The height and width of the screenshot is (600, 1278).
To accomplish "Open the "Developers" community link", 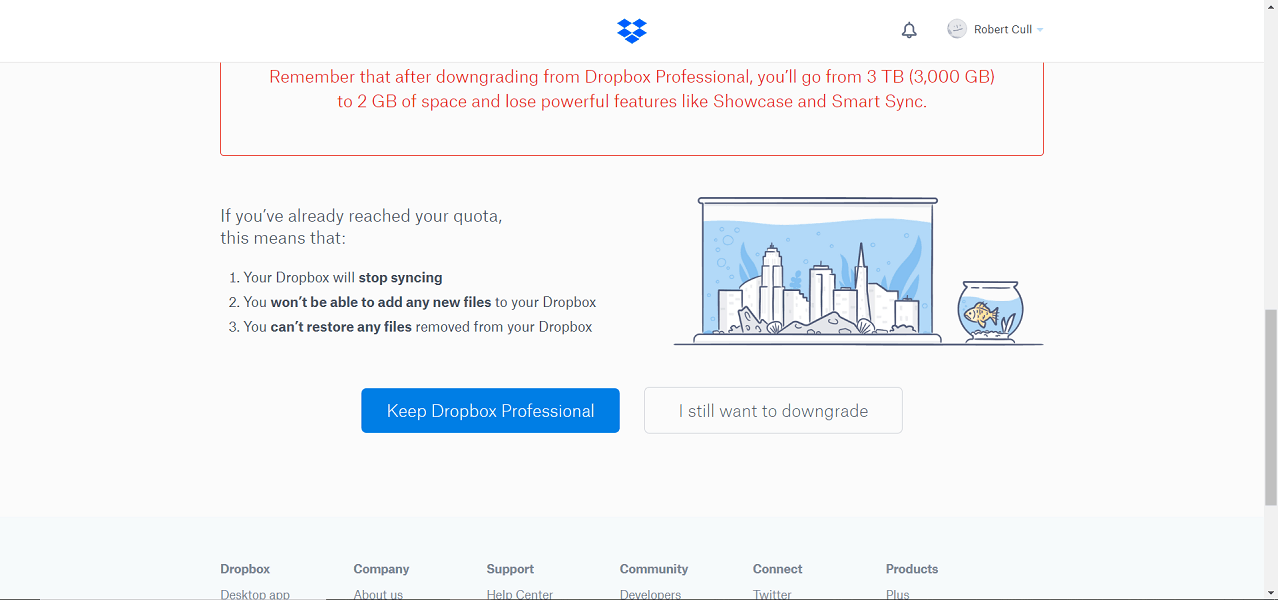I will (x=650, y=593).
